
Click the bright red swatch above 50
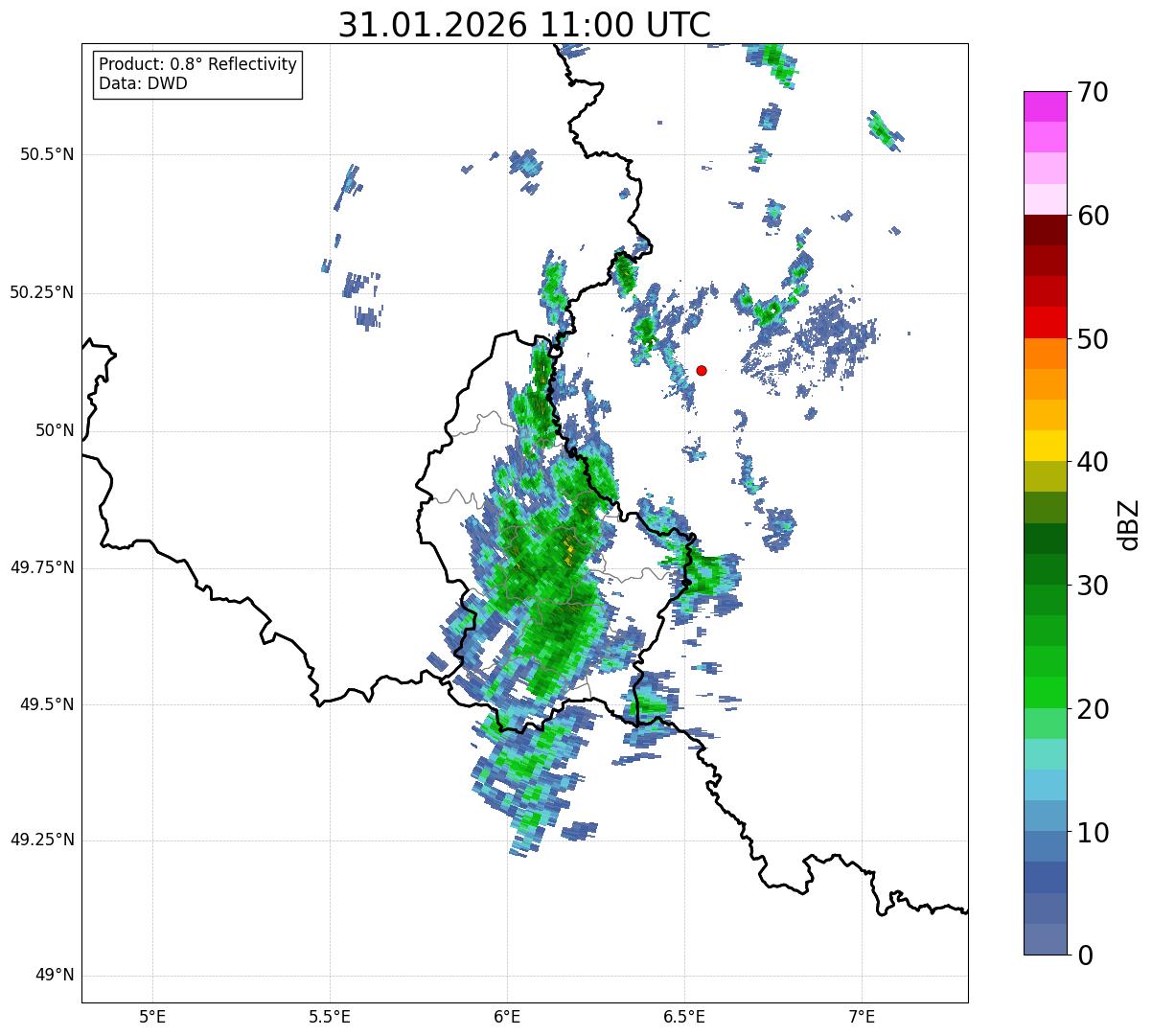click(x=1045, y=323)
